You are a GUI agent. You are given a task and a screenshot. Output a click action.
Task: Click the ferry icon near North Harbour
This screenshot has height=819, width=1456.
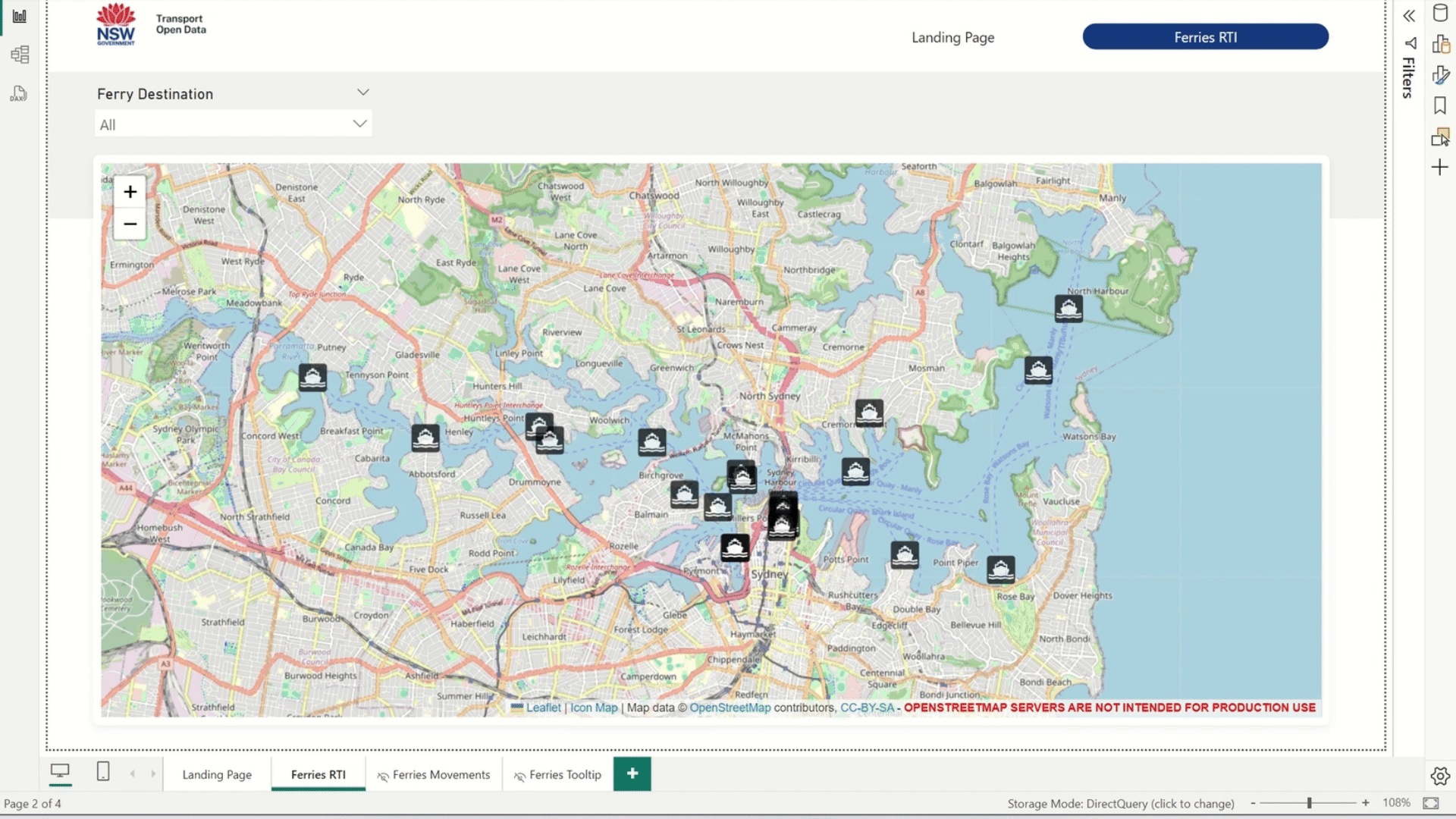pos(1068,309)
